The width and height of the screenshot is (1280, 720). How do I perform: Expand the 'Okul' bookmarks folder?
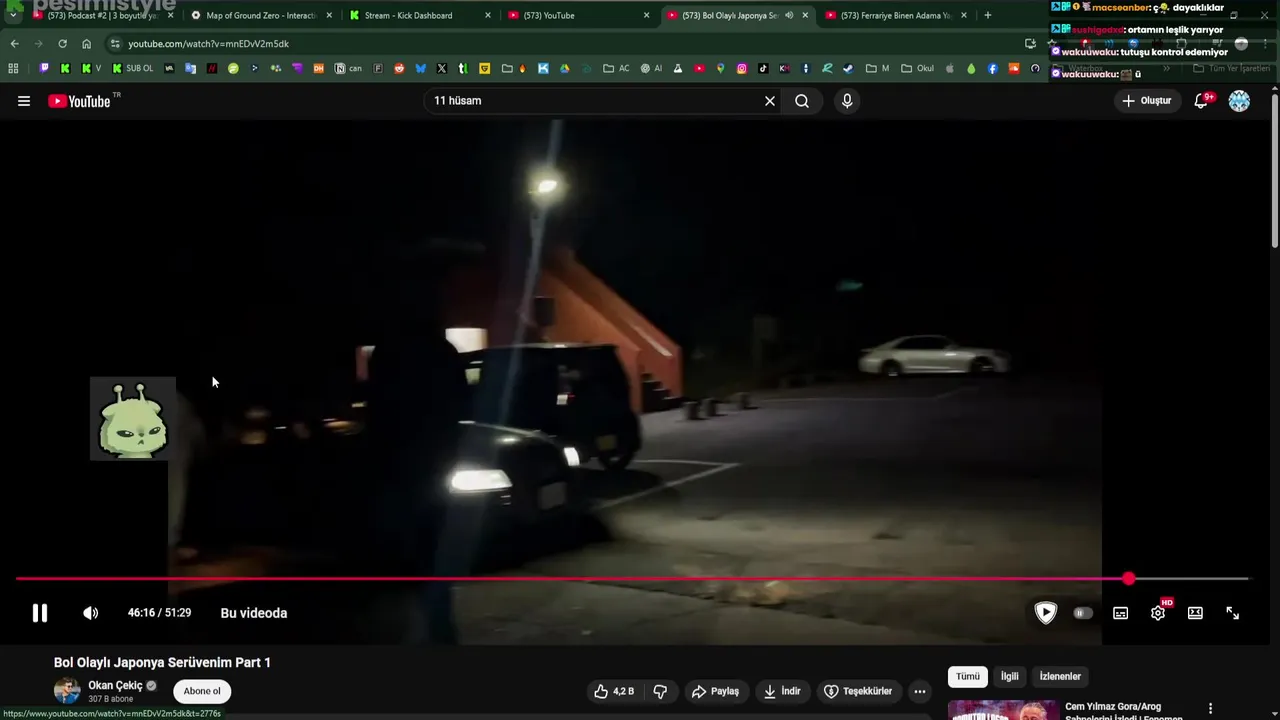pos(917,69)
